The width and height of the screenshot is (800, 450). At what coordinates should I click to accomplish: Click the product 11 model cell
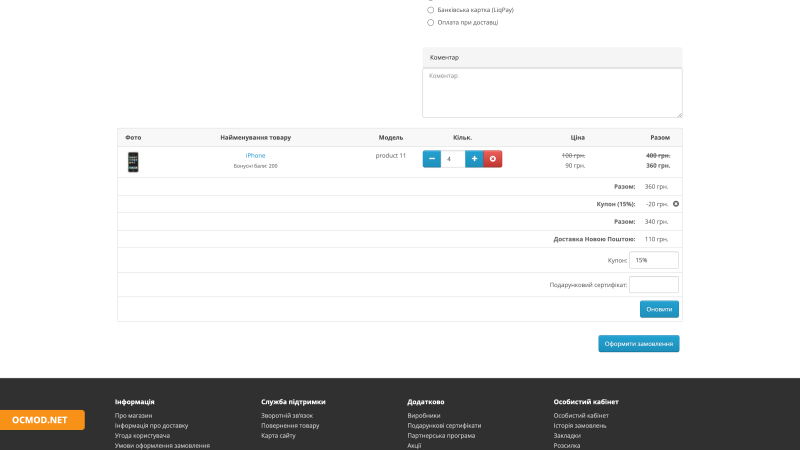390,156
